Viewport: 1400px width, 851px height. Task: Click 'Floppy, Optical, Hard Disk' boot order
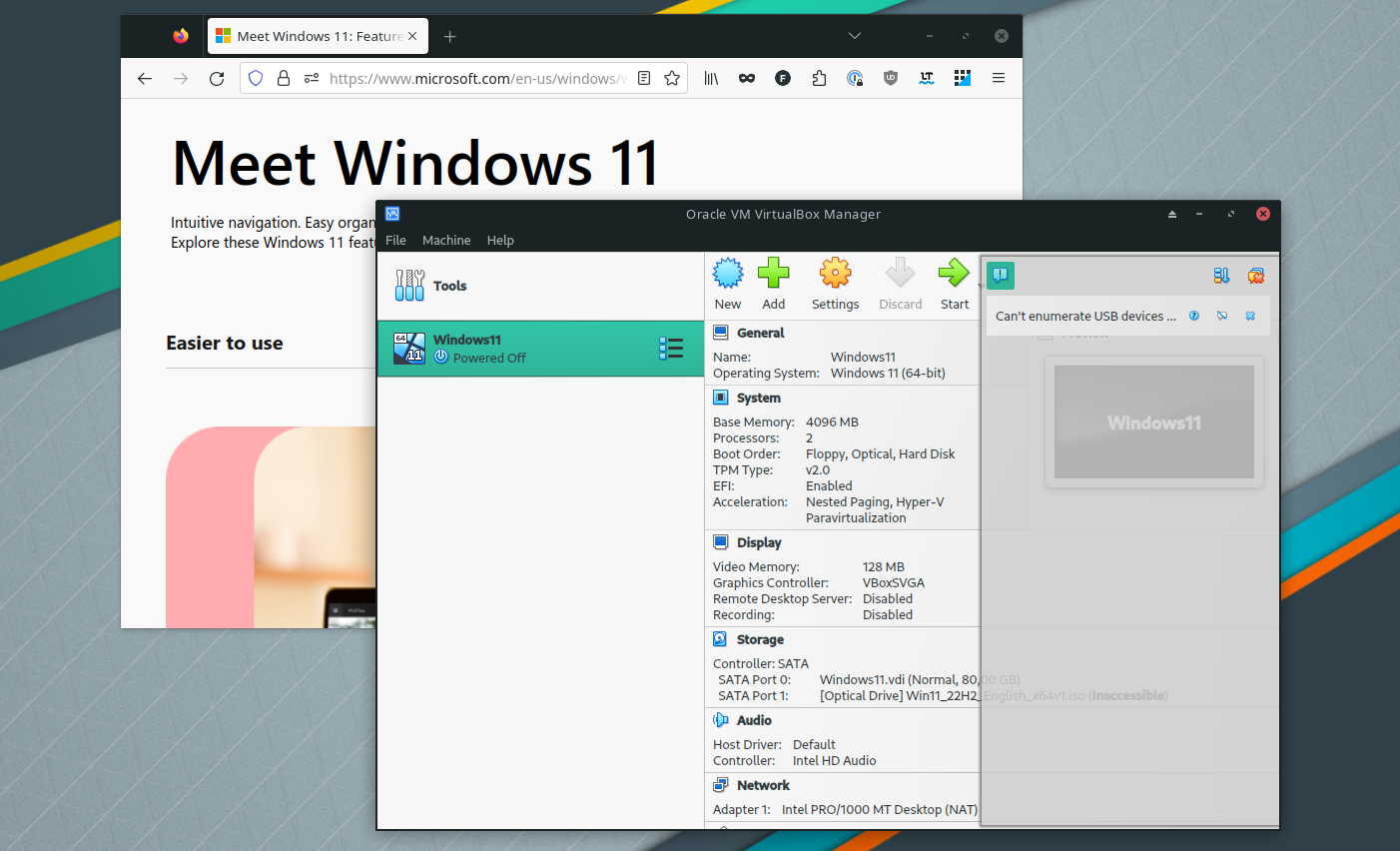pyautogui.click(x=880, y=453)
